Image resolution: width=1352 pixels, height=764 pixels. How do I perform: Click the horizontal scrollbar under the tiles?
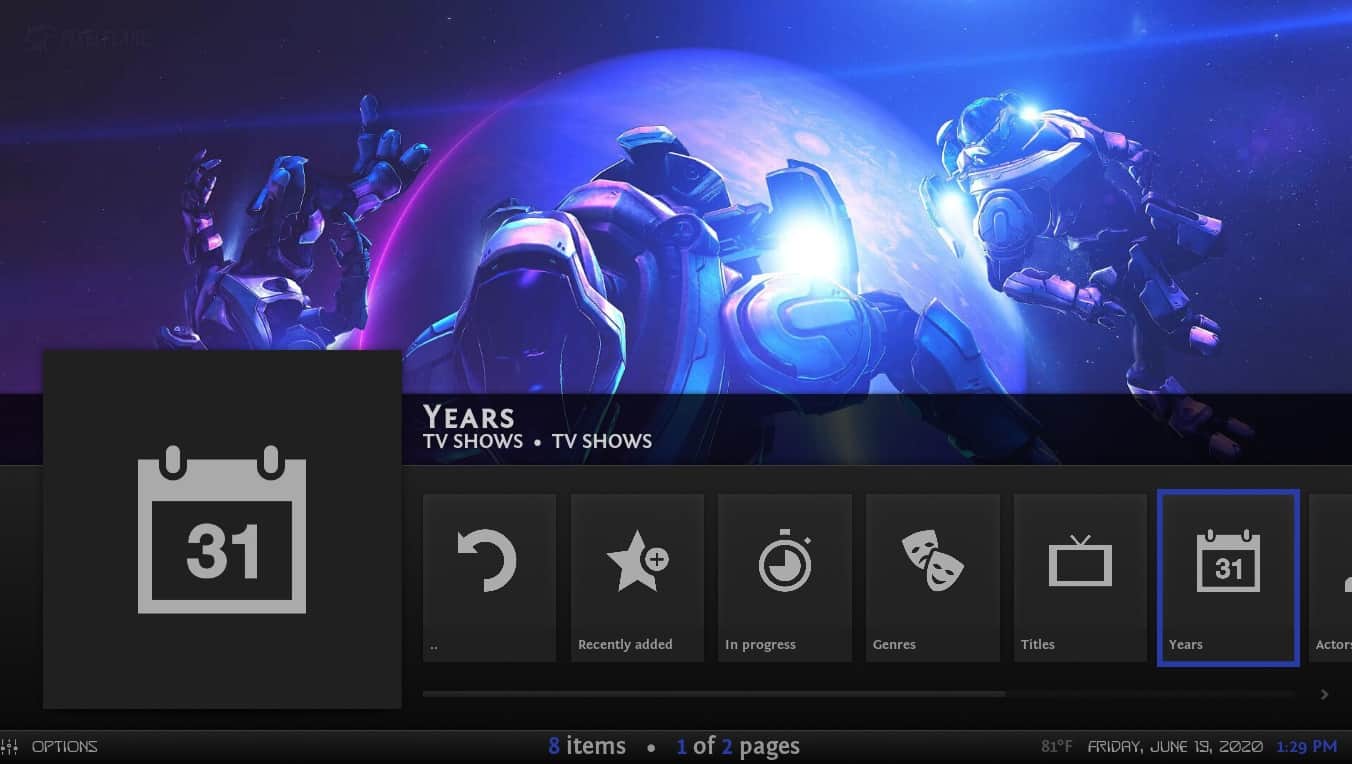pos(860,693)
